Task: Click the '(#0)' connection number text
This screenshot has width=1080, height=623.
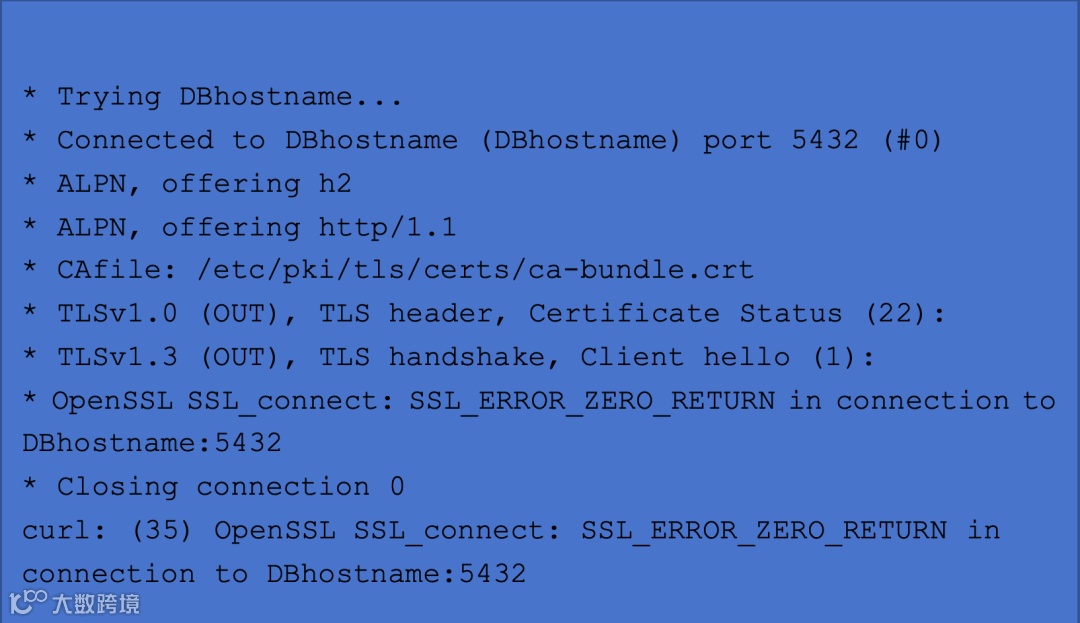Action: [912, 140]
